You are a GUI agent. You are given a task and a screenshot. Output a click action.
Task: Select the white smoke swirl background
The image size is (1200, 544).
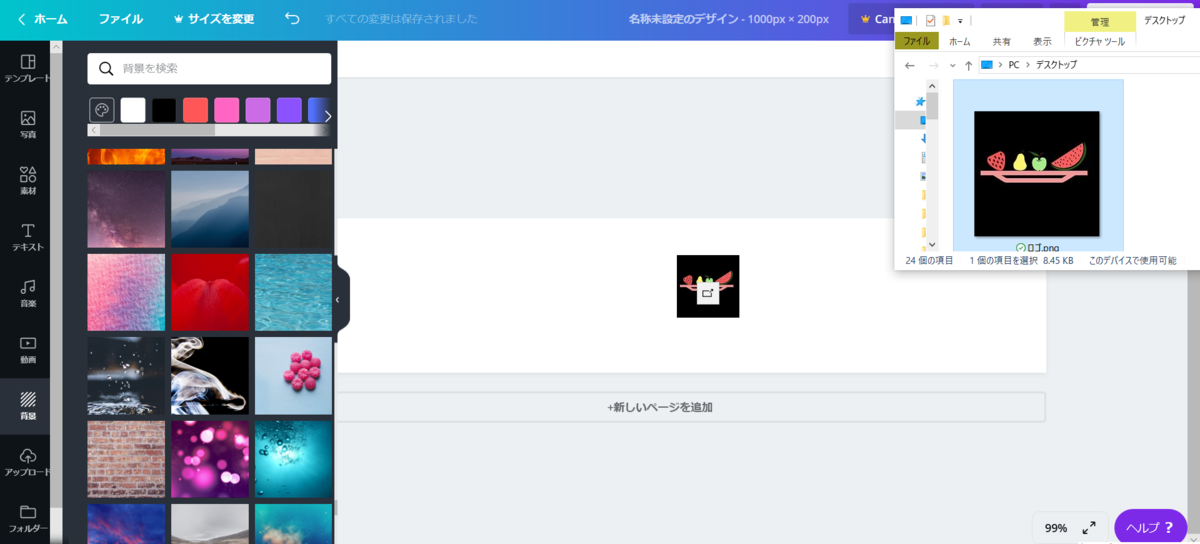[210, 376]
